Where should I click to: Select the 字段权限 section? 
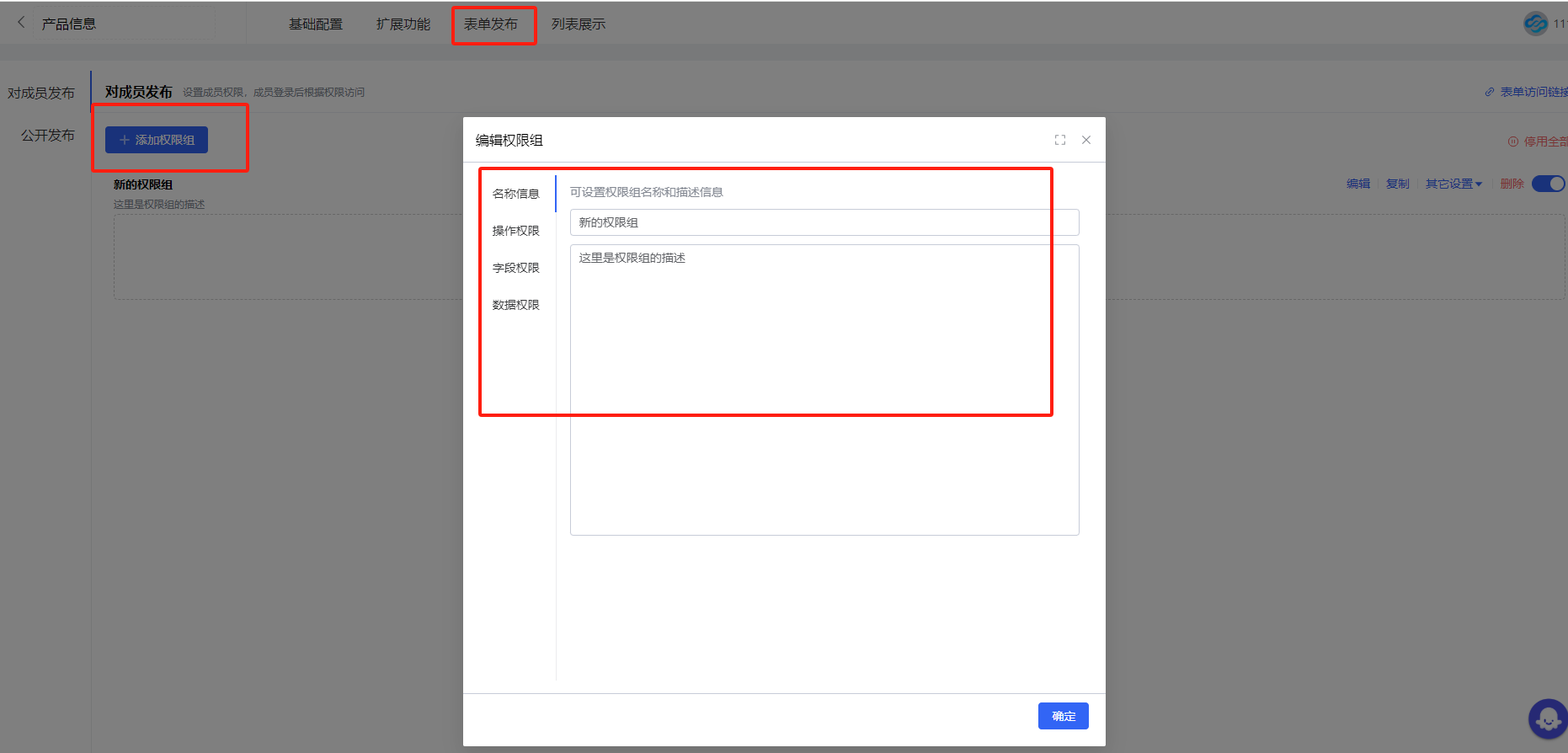(515, 268)
